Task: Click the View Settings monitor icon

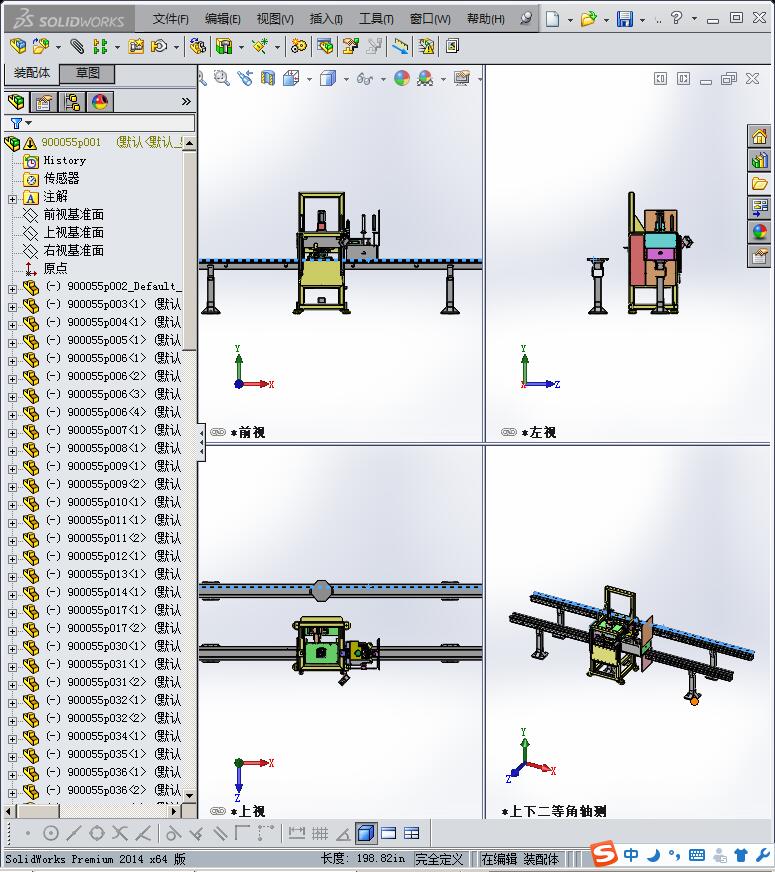Action: pyautogui.click(x=462, y=78)
